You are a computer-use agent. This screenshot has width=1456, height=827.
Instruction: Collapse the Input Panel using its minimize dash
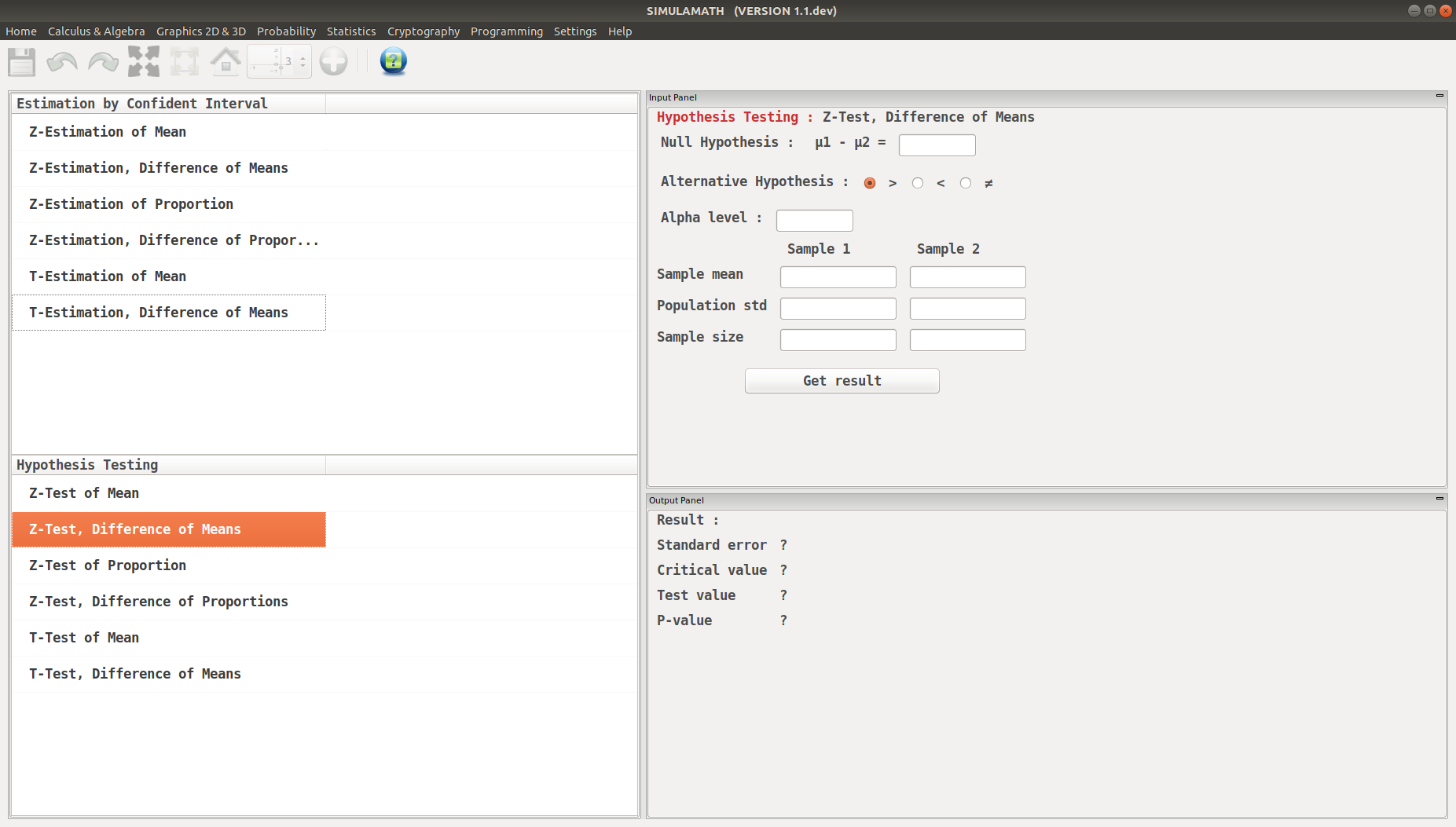(1439, 97)
